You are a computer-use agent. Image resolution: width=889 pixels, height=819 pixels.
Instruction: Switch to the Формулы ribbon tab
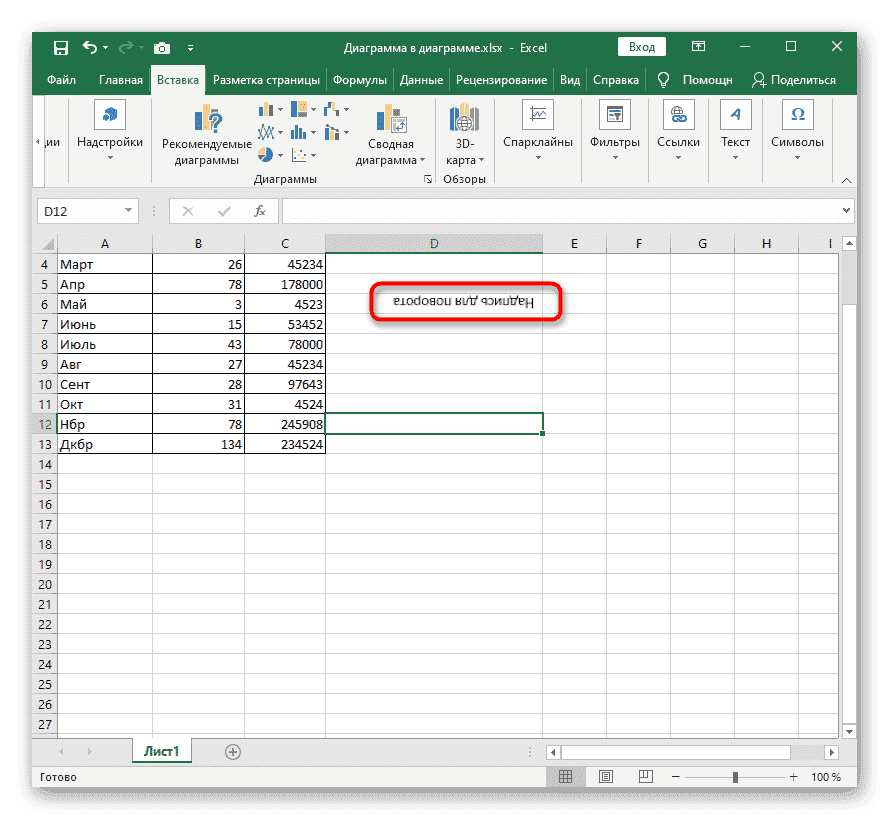(360, 80)
